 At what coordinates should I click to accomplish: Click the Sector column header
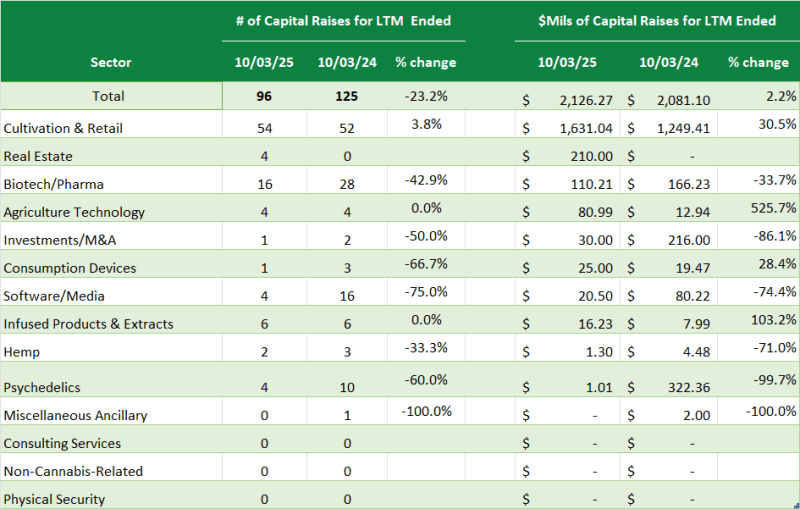pyautogui.click(x=110, y=62)
